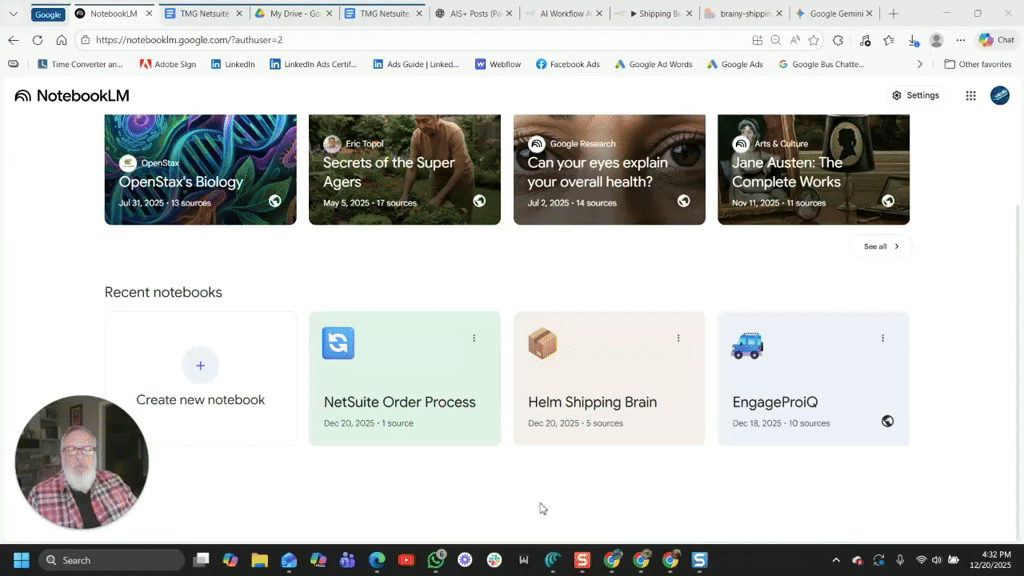
Task: Open EngageProiQ three-dot options menu
Action: [x=883, y=338]
